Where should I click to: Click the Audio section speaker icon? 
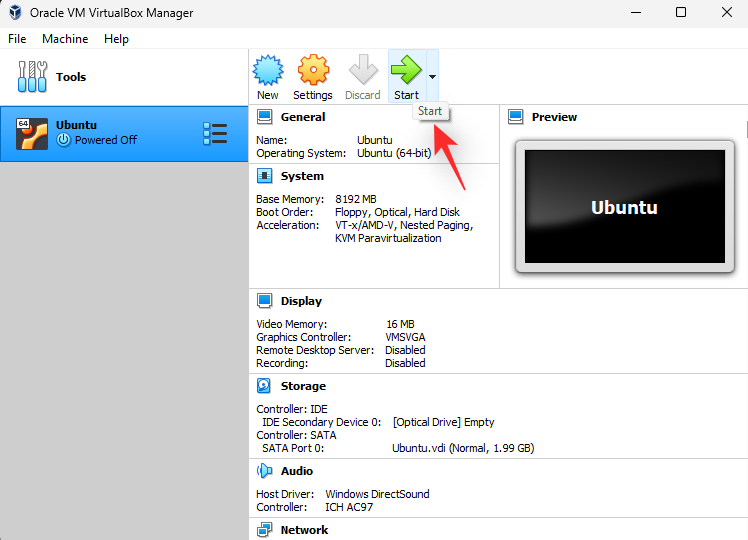point(265,471)
